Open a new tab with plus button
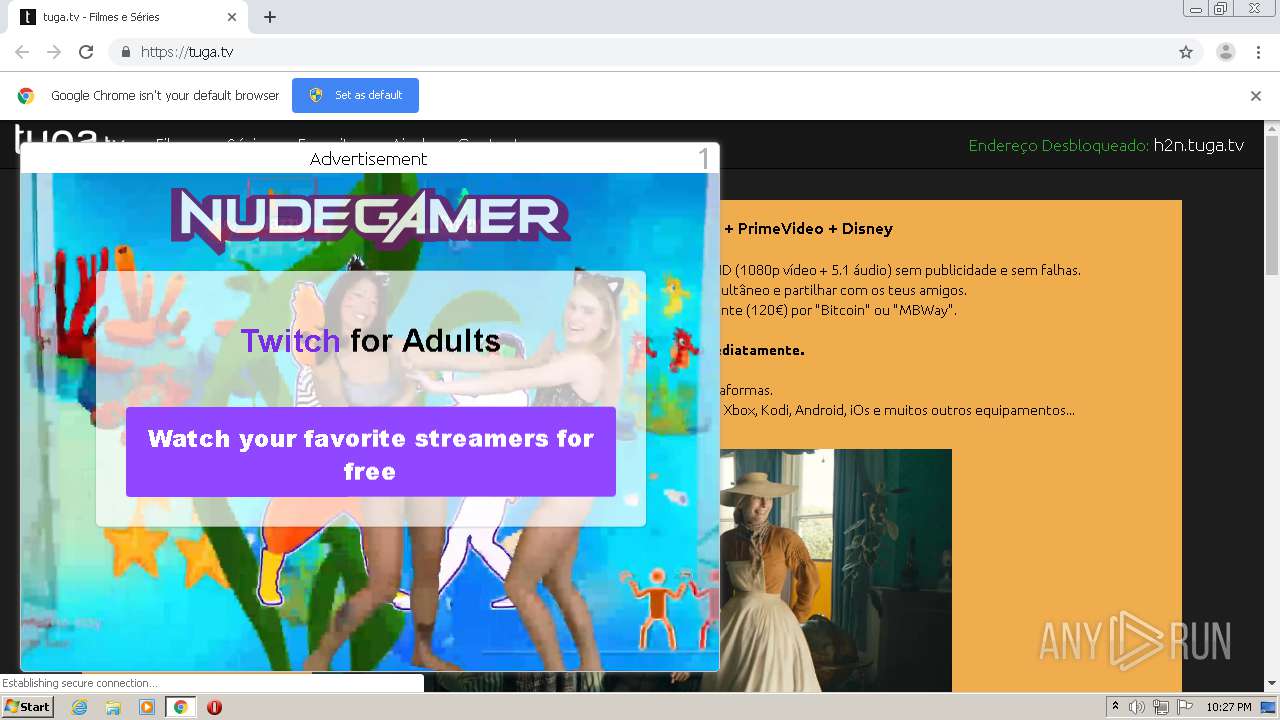Viewport: 1280px width, 720px height. [270, 17]
